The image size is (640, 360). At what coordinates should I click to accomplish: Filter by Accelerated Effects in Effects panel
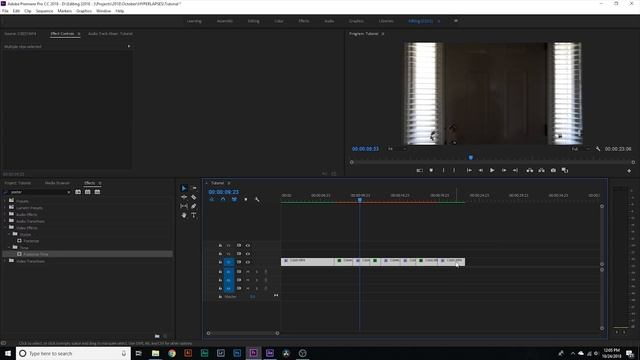coord(78,192)
